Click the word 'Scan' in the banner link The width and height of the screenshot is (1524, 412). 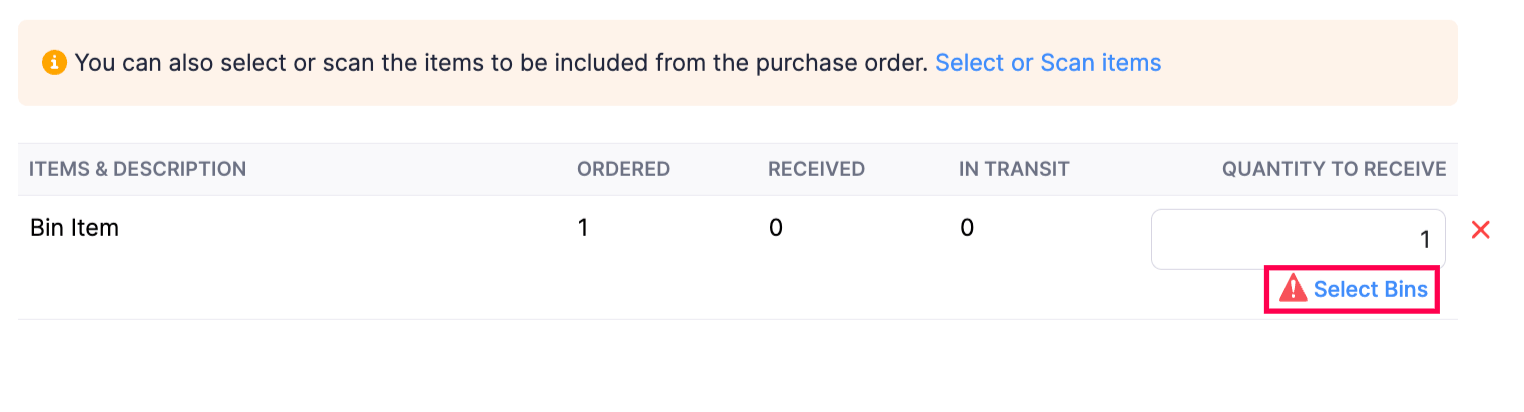point(1068,63)
